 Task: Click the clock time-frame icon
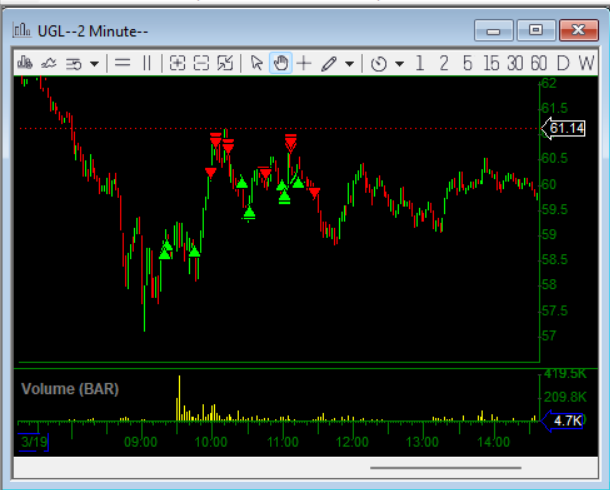(379, 63)
